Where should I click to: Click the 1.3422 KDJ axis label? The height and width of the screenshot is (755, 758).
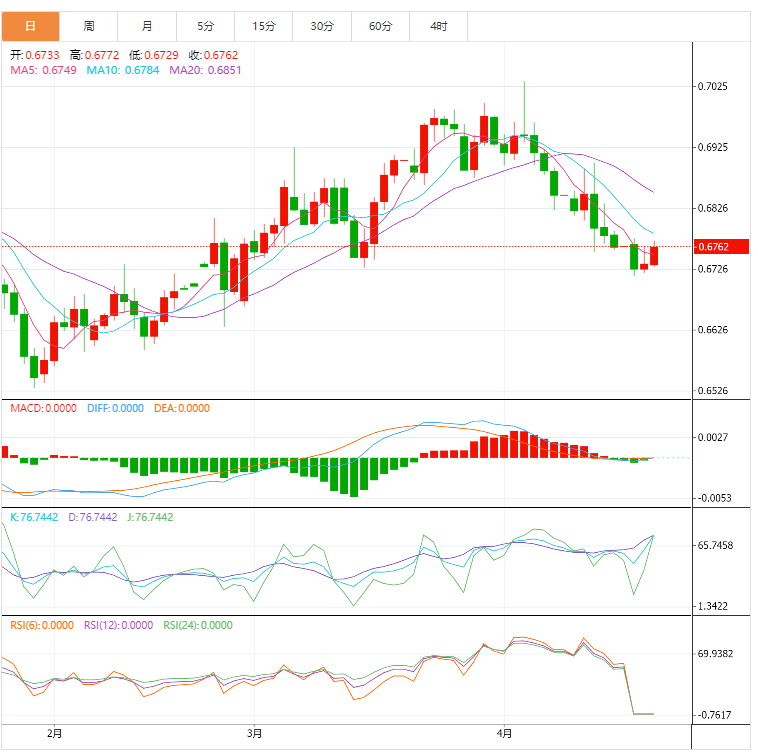point(713,606)
